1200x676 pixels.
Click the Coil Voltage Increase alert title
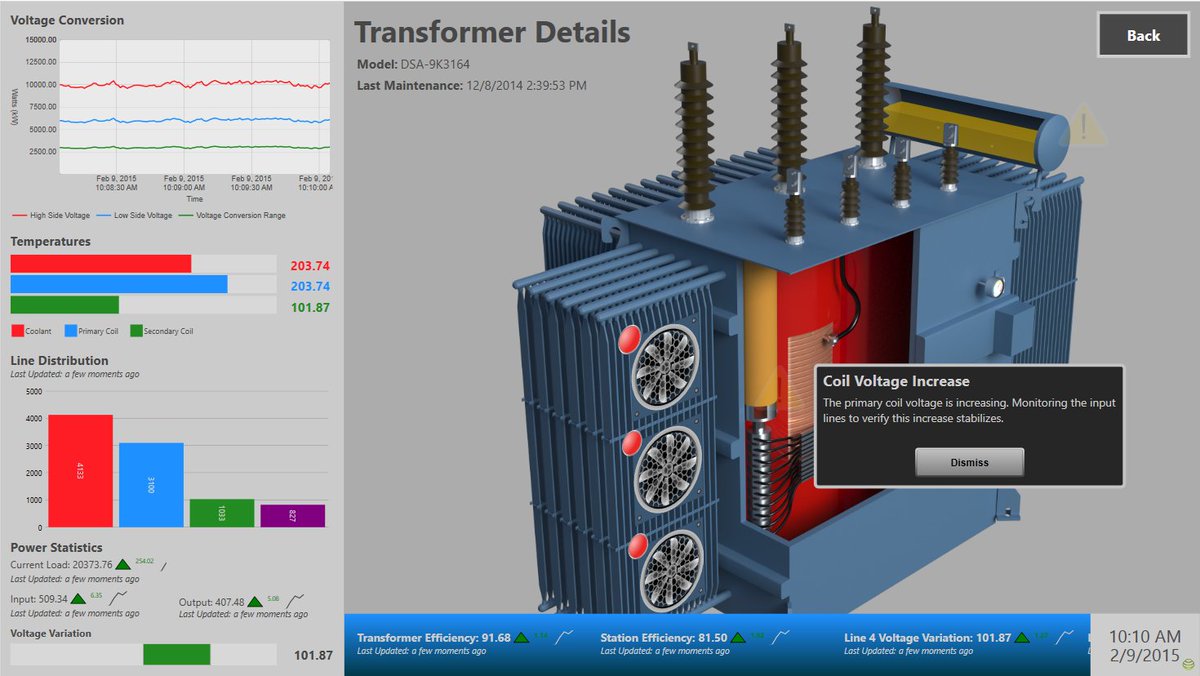pyautogui.click(x=896, y=381)
